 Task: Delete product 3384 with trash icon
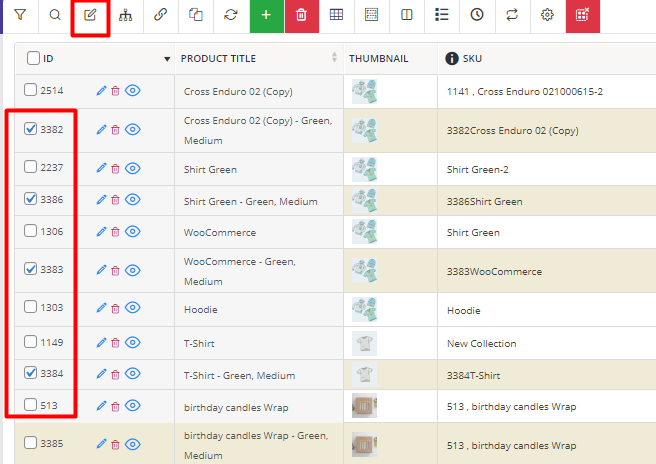coord(115,374)
